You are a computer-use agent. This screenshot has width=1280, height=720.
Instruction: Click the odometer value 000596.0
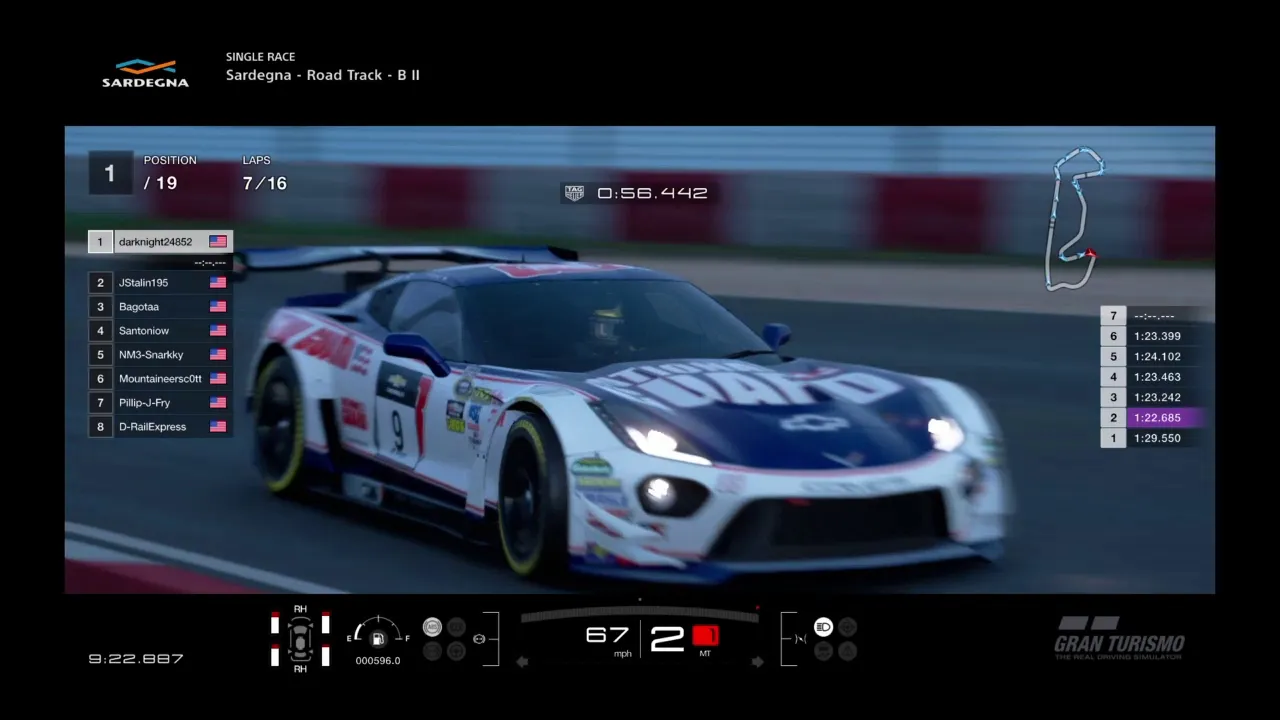coord(378,661)
